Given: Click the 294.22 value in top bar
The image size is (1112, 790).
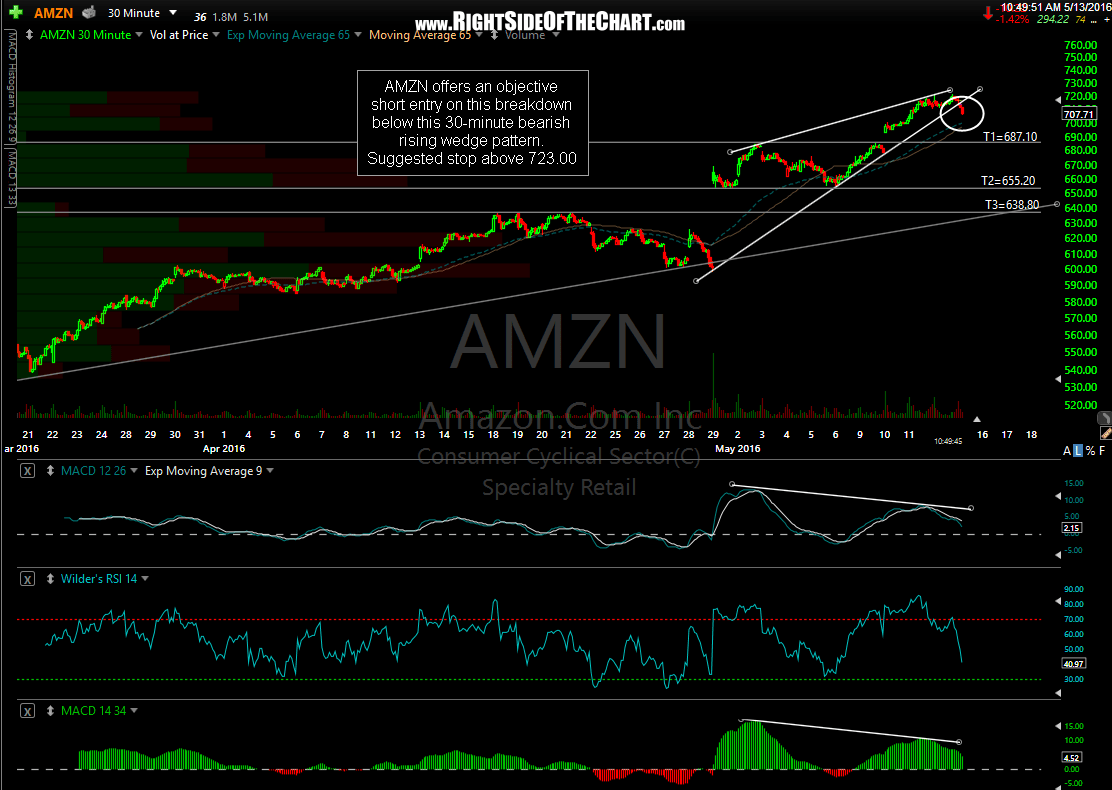Looking at the screenshot, I should coord(1052,19).
